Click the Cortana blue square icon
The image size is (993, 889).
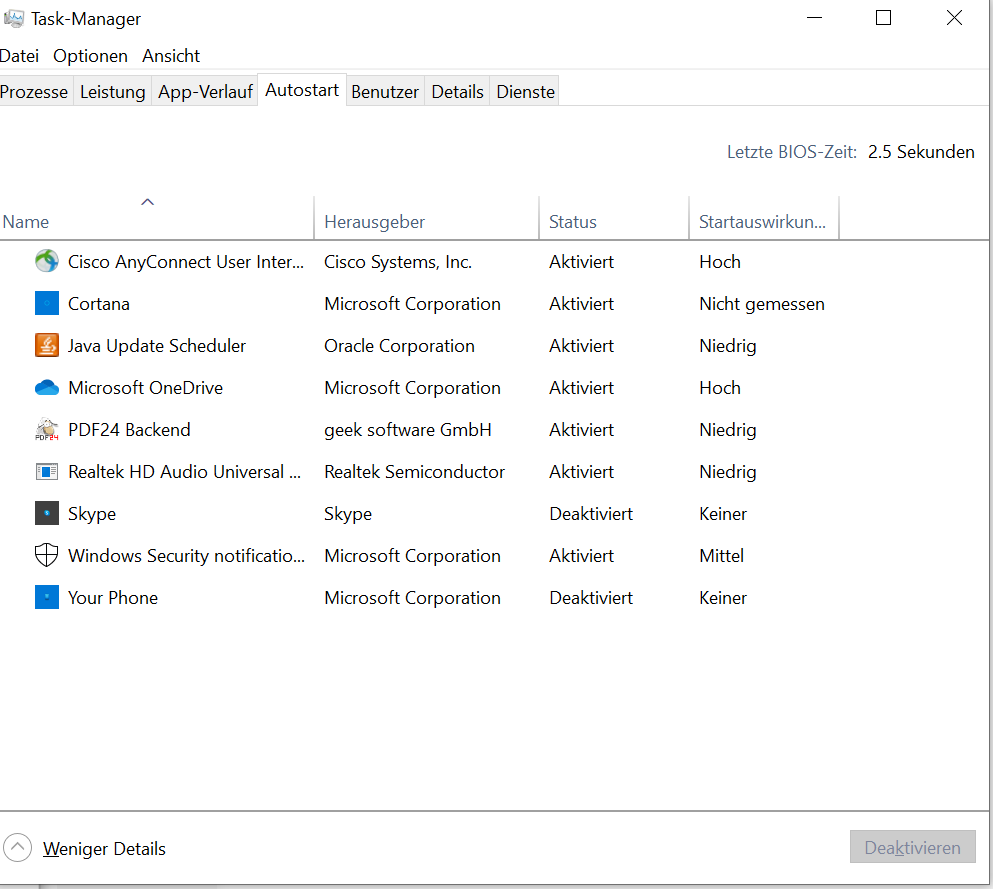click(47, 303)
